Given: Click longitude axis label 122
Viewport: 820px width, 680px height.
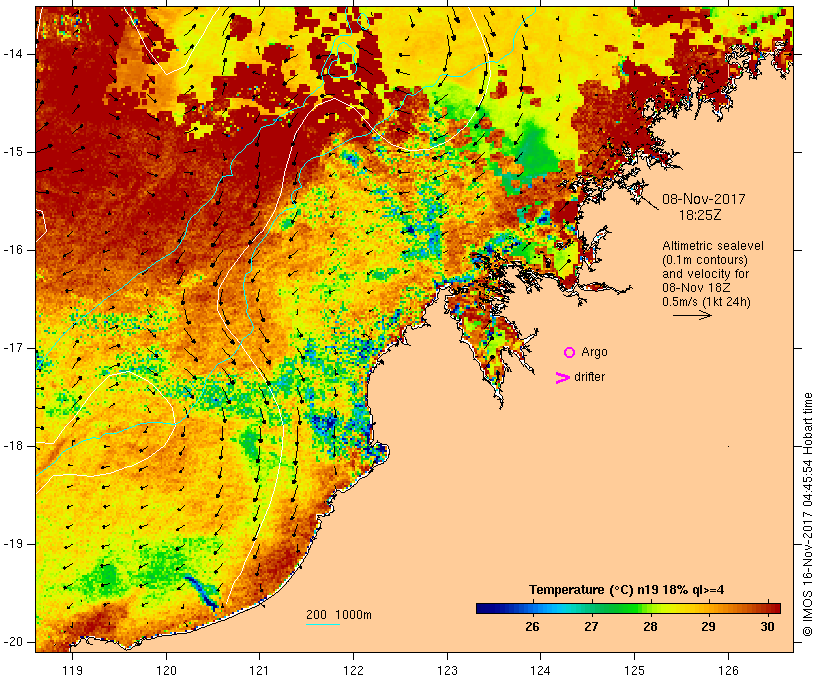Looking at the screenshot, I should coord(354,670).
